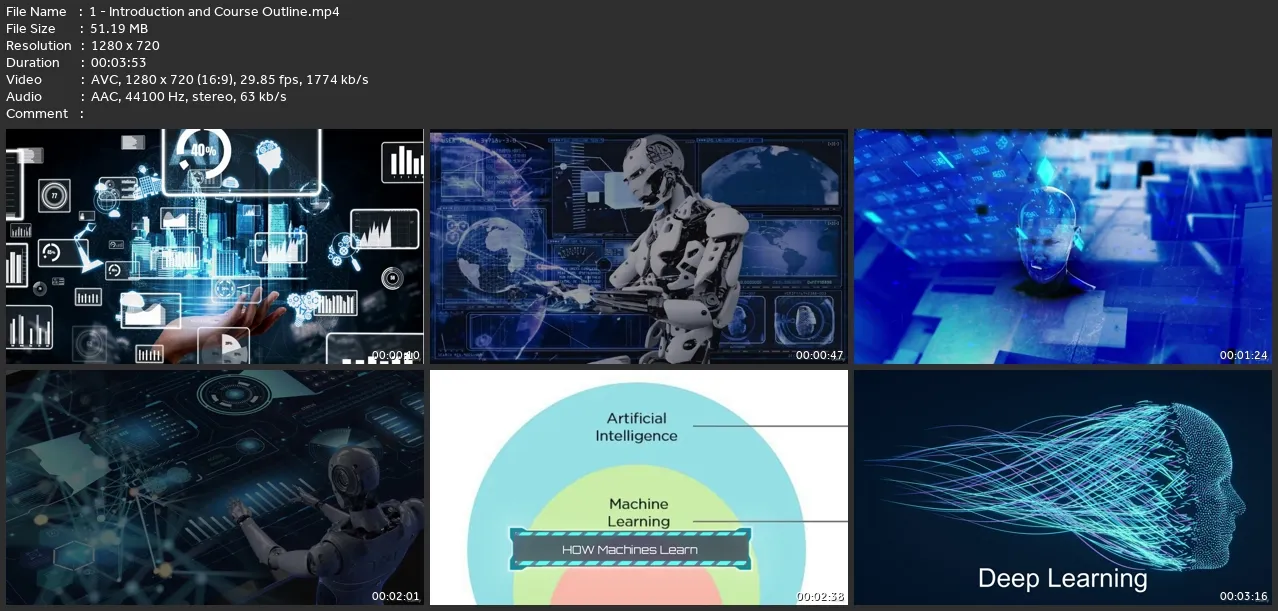Click the file size value 51.19 MB
The width and height of the screenshot is (1278, 611).
pos(118,29)
